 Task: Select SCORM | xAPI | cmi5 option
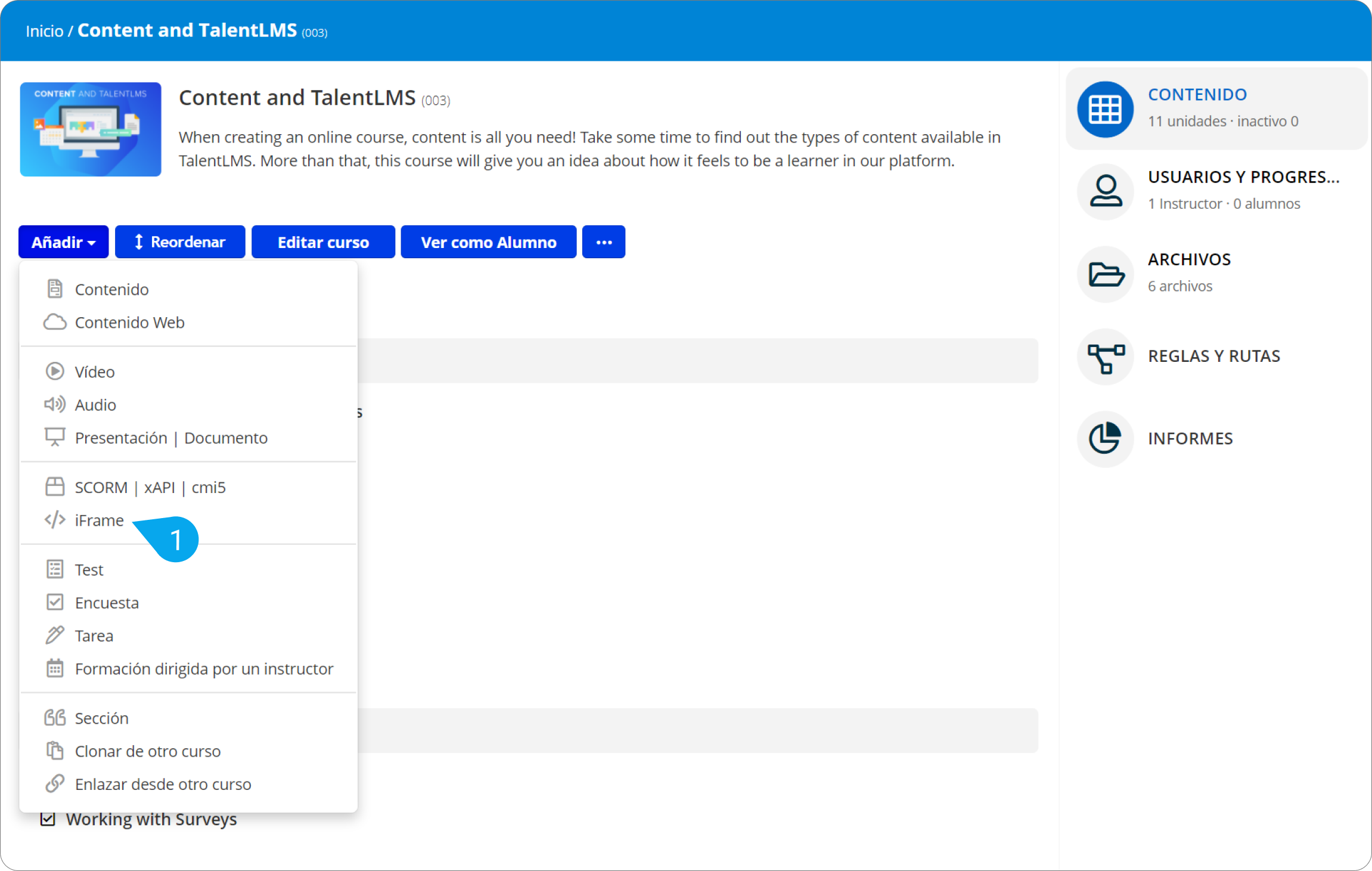(188, 487)
